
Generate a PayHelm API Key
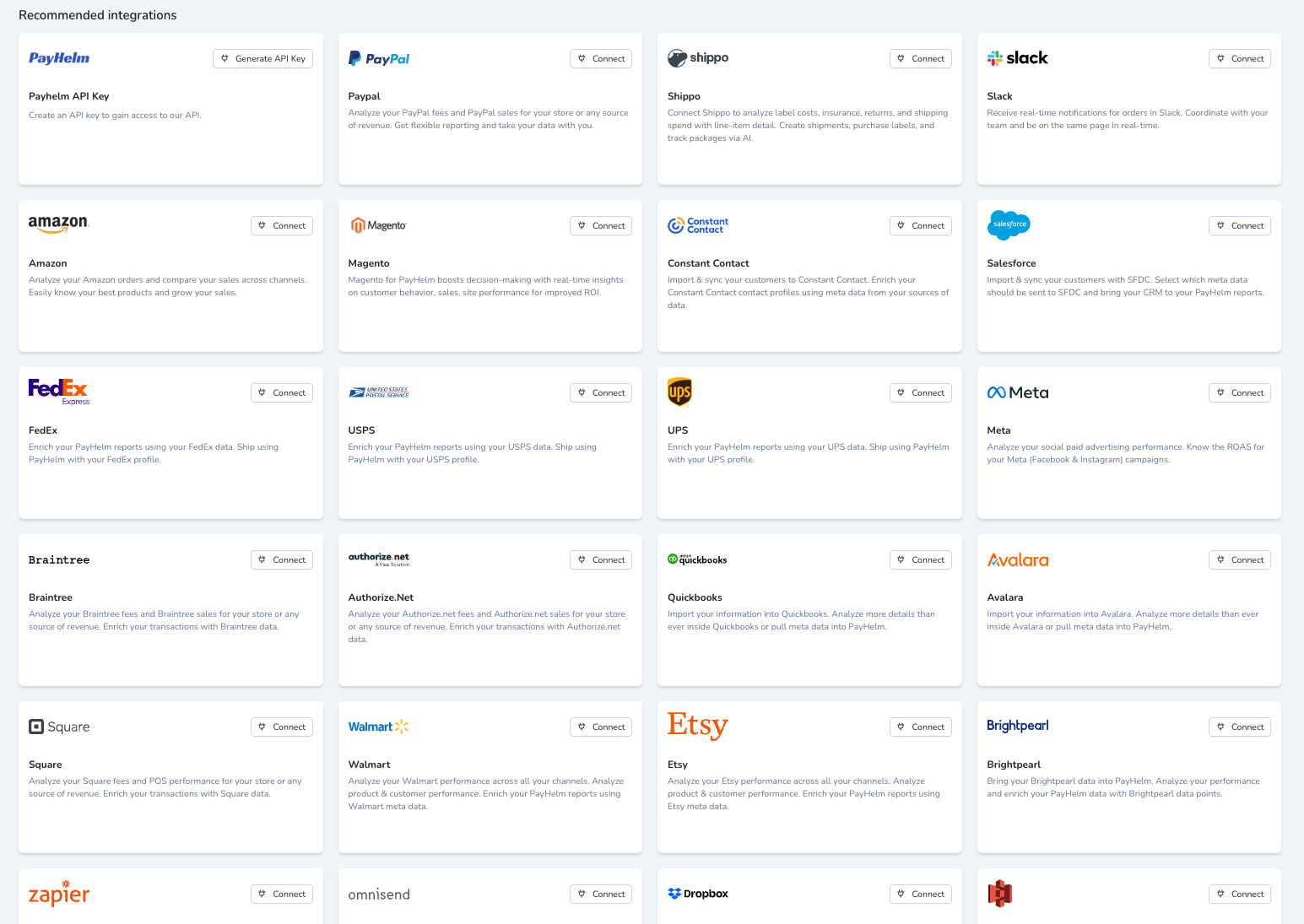pos(262,58)
